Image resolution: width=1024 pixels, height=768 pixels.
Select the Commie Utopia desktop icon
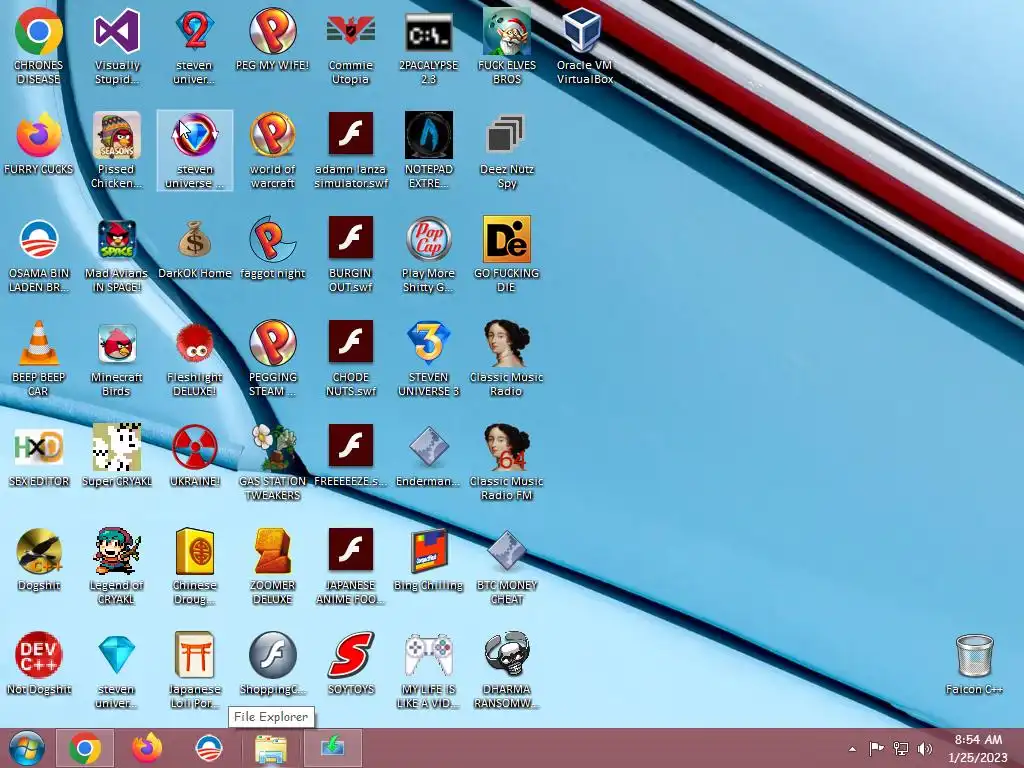[x=351, y=47]
